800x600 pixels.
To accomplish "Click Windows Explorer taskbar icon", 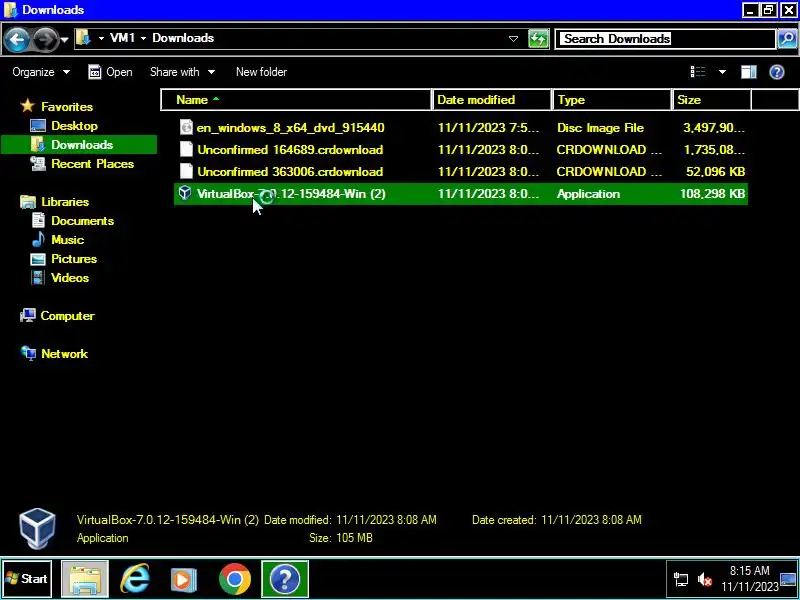I will (85, 579).
